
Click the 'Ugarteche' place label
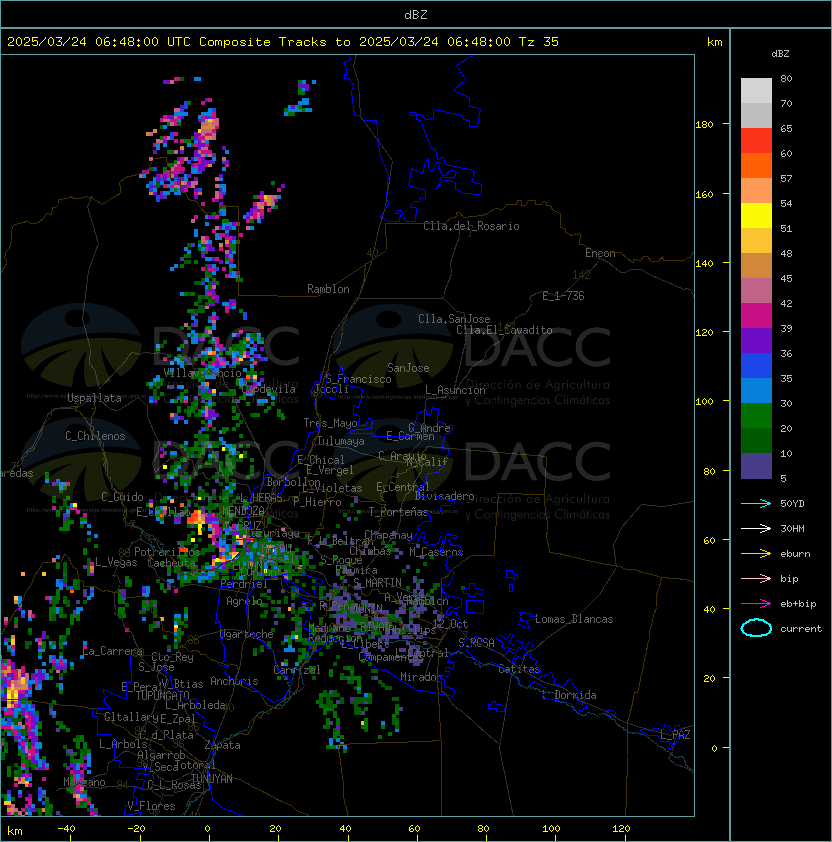[x=247, y=634]
